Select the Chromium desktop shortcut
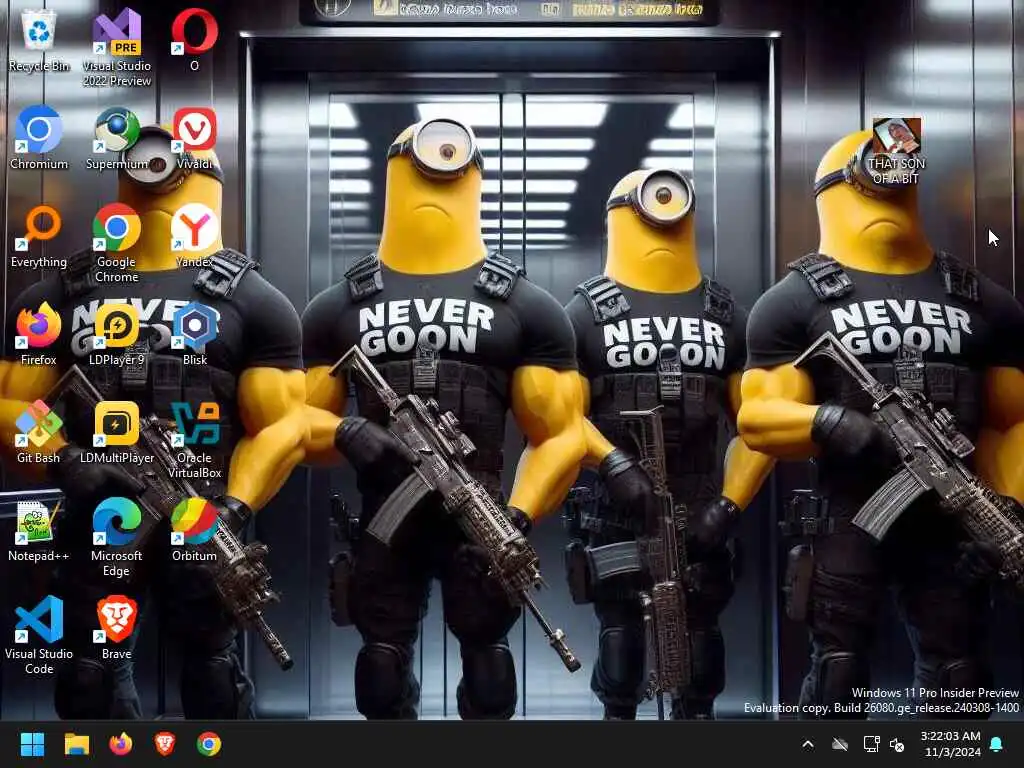The width and height of the screenshot is (1024, 768). tap(39, 138)
